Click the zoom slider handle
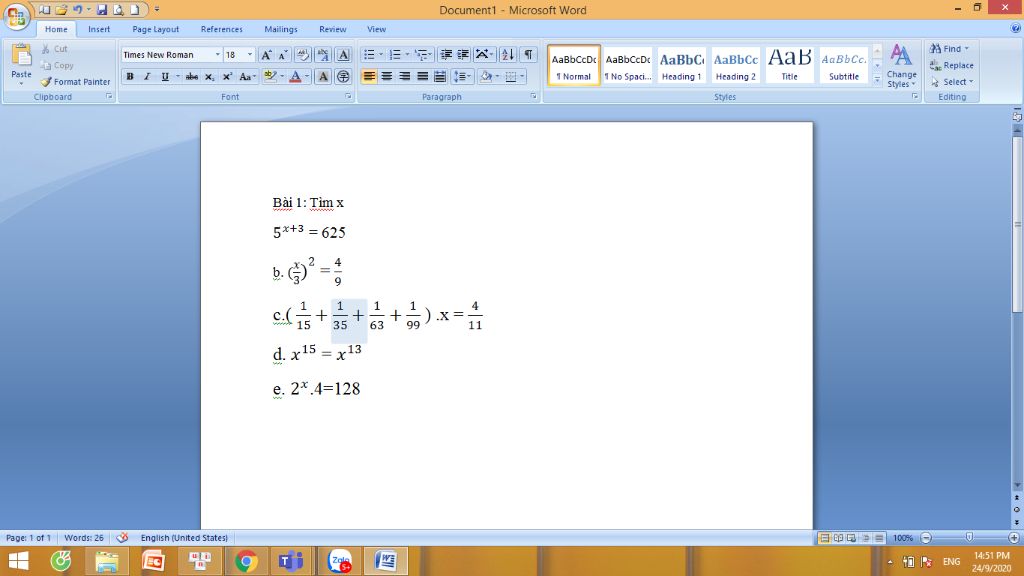The image size is (1024, 576). coord(969,537)
